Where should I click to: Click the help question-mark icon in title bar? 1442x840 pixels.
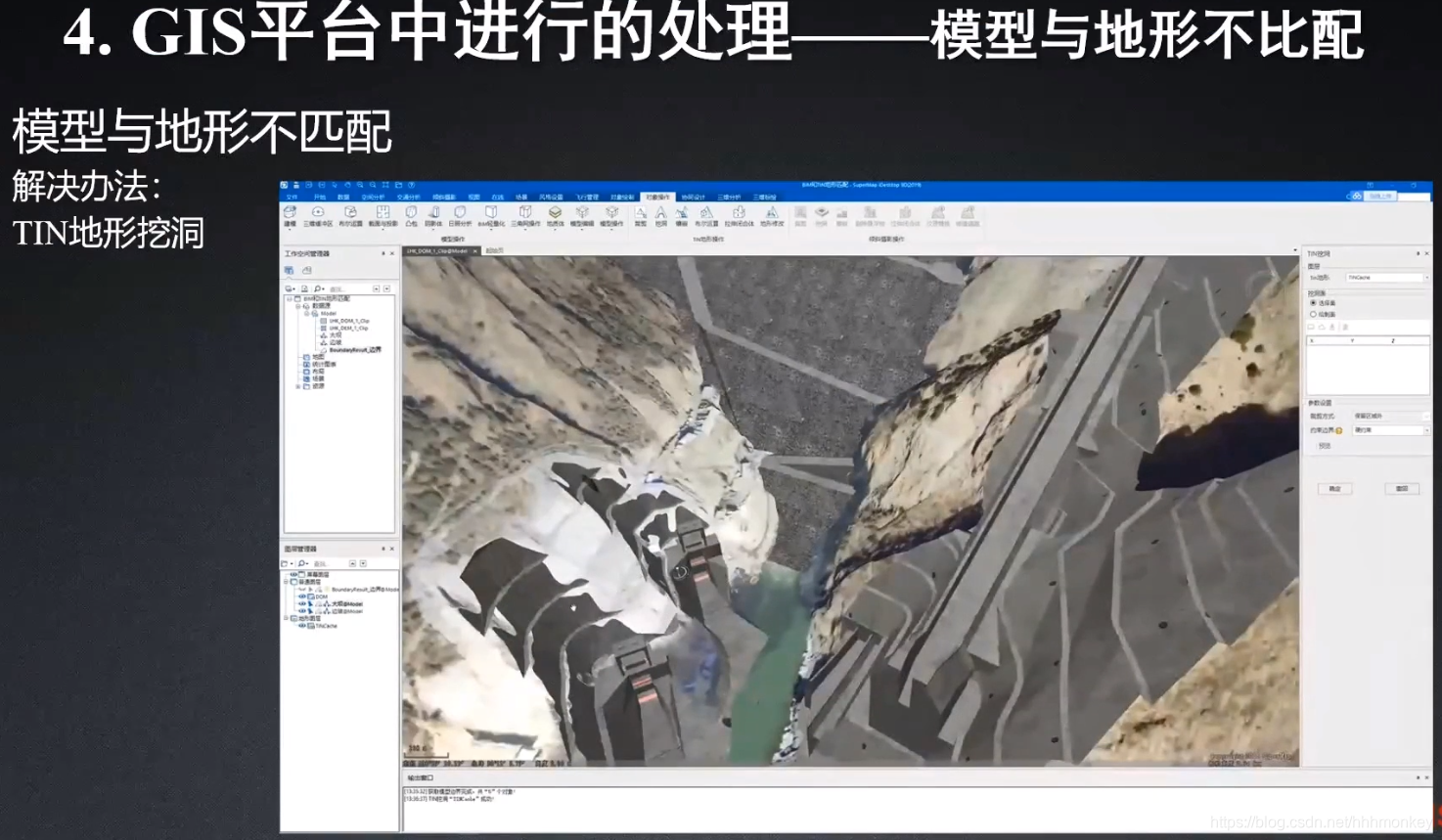411,185
